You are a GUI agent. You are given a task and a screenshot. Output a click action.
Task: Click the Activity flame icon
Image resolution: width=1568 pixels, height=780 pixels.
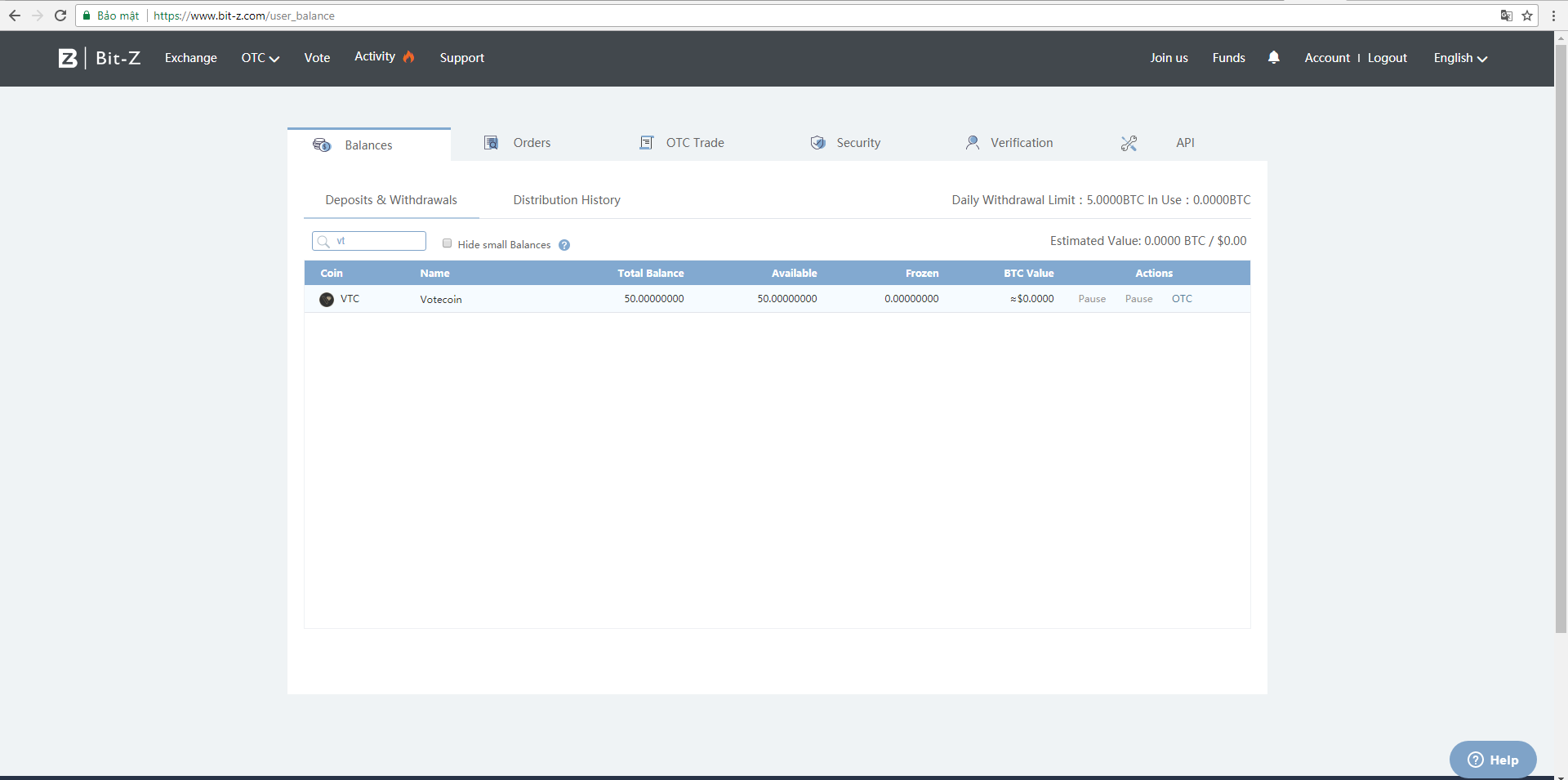[409, 56]
